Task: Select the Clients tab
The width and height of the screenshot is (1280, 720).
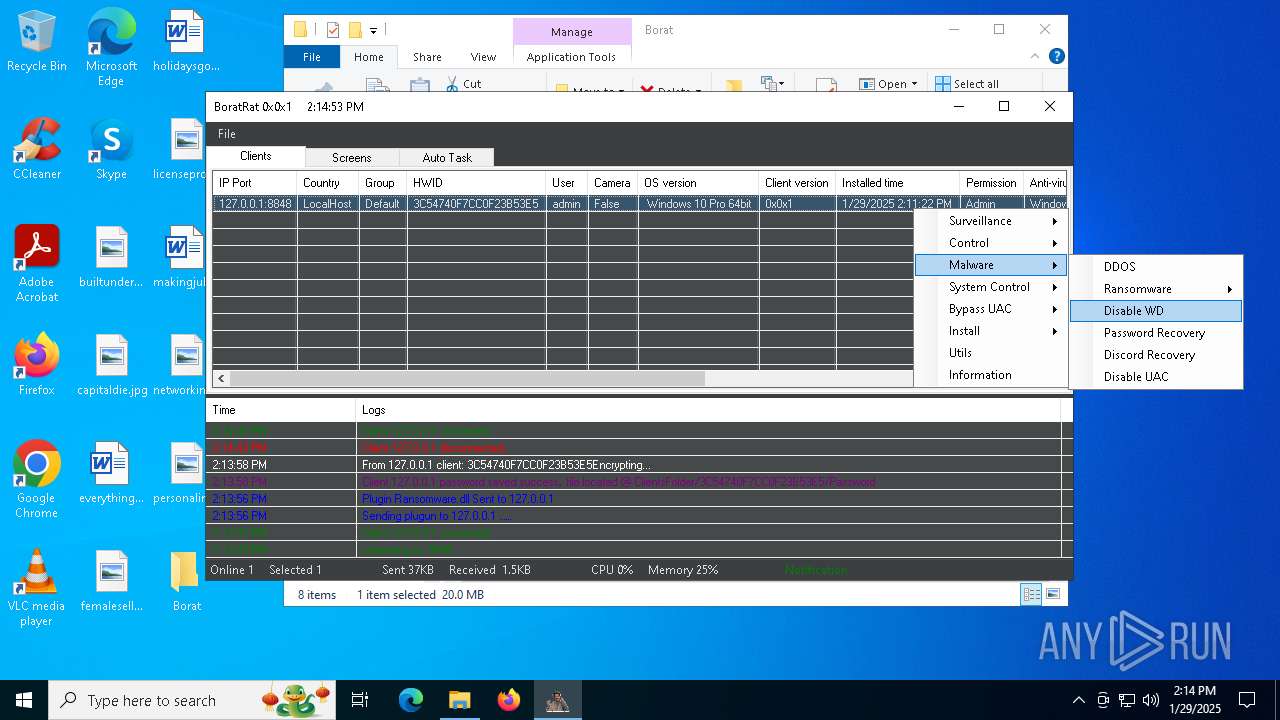Action: [256, 156]
